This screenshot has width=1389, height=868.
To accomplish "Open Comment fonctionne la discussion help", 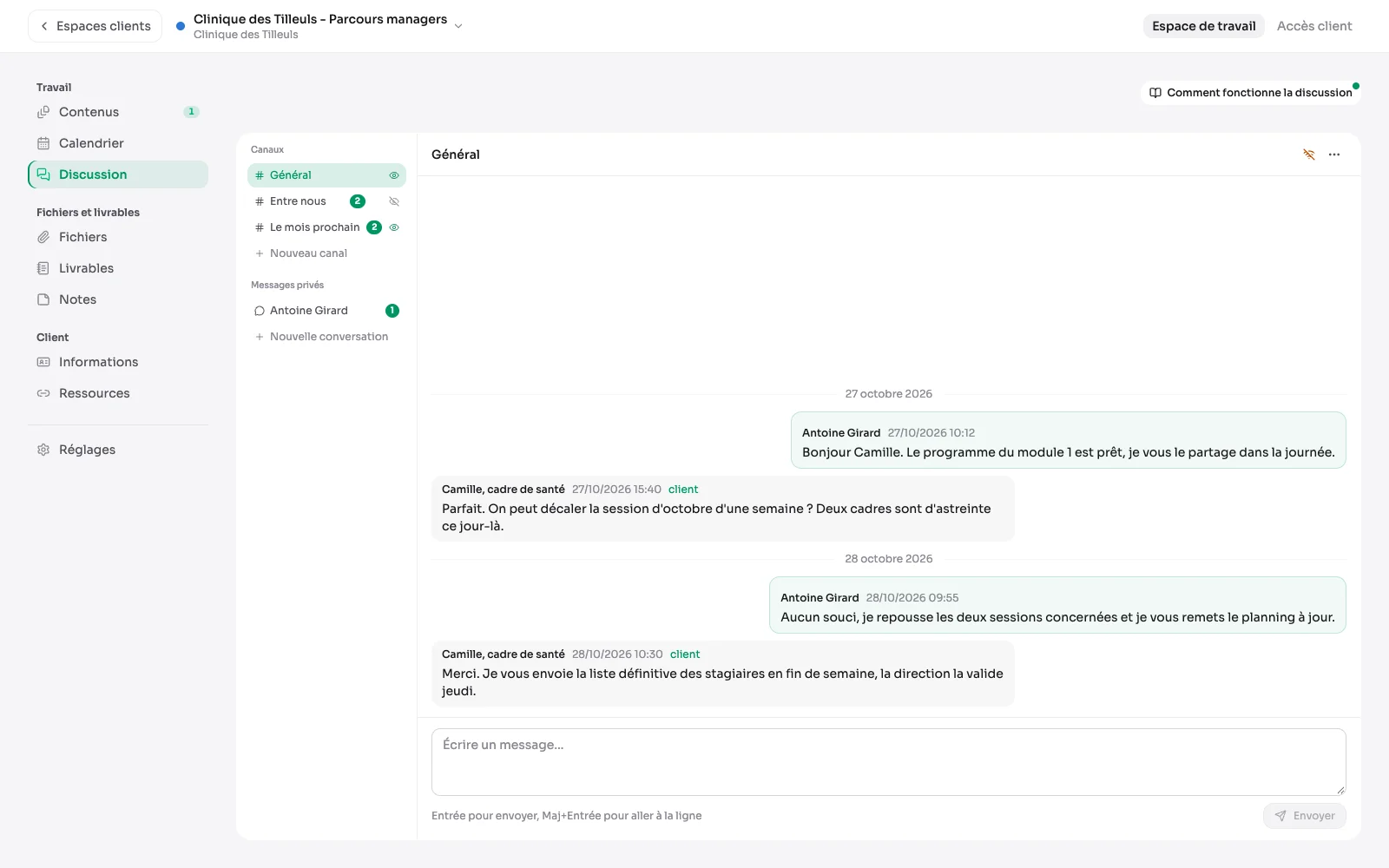I will [1250, 93].
